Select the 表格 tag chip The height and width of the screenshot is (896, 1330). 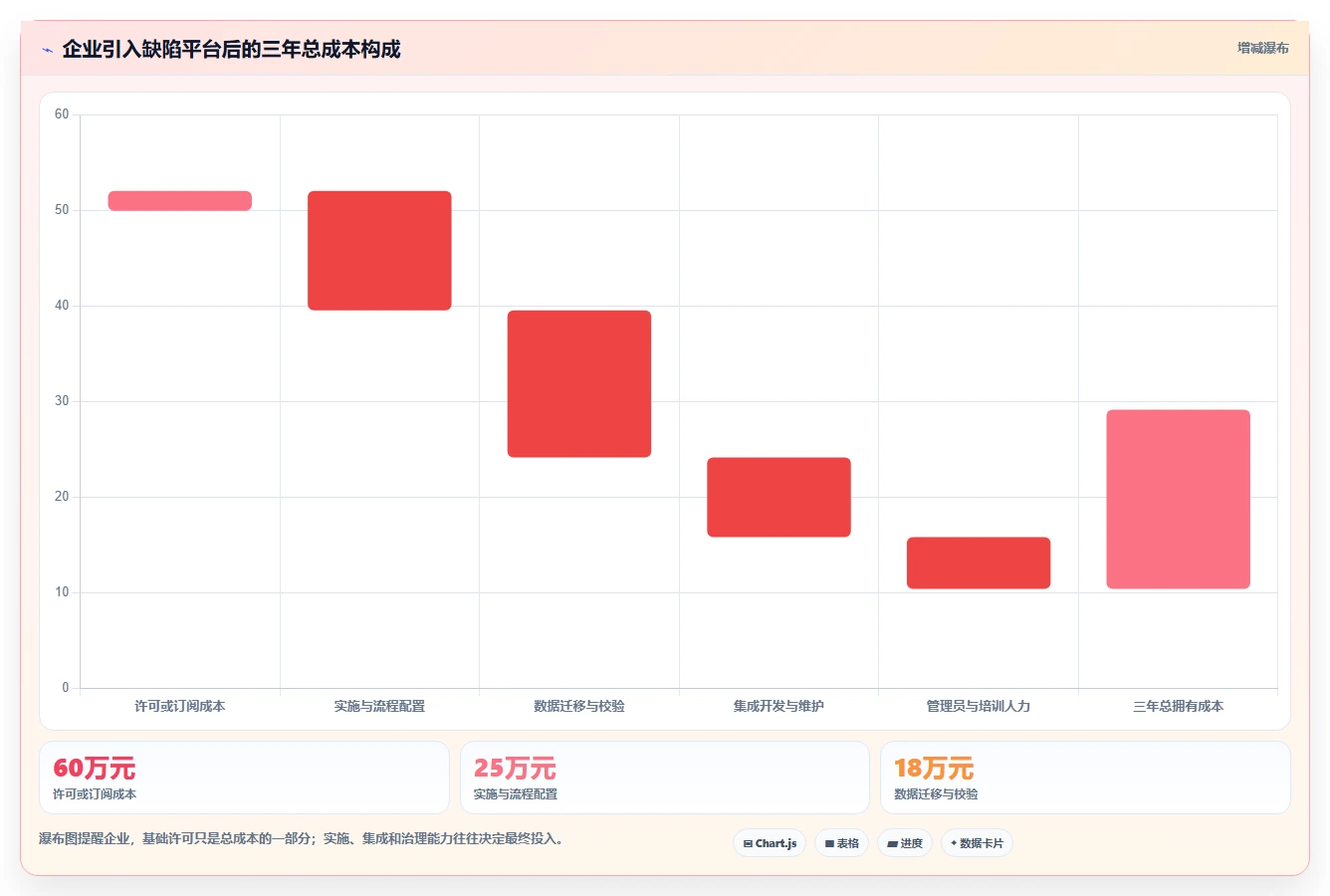(841, 843)
